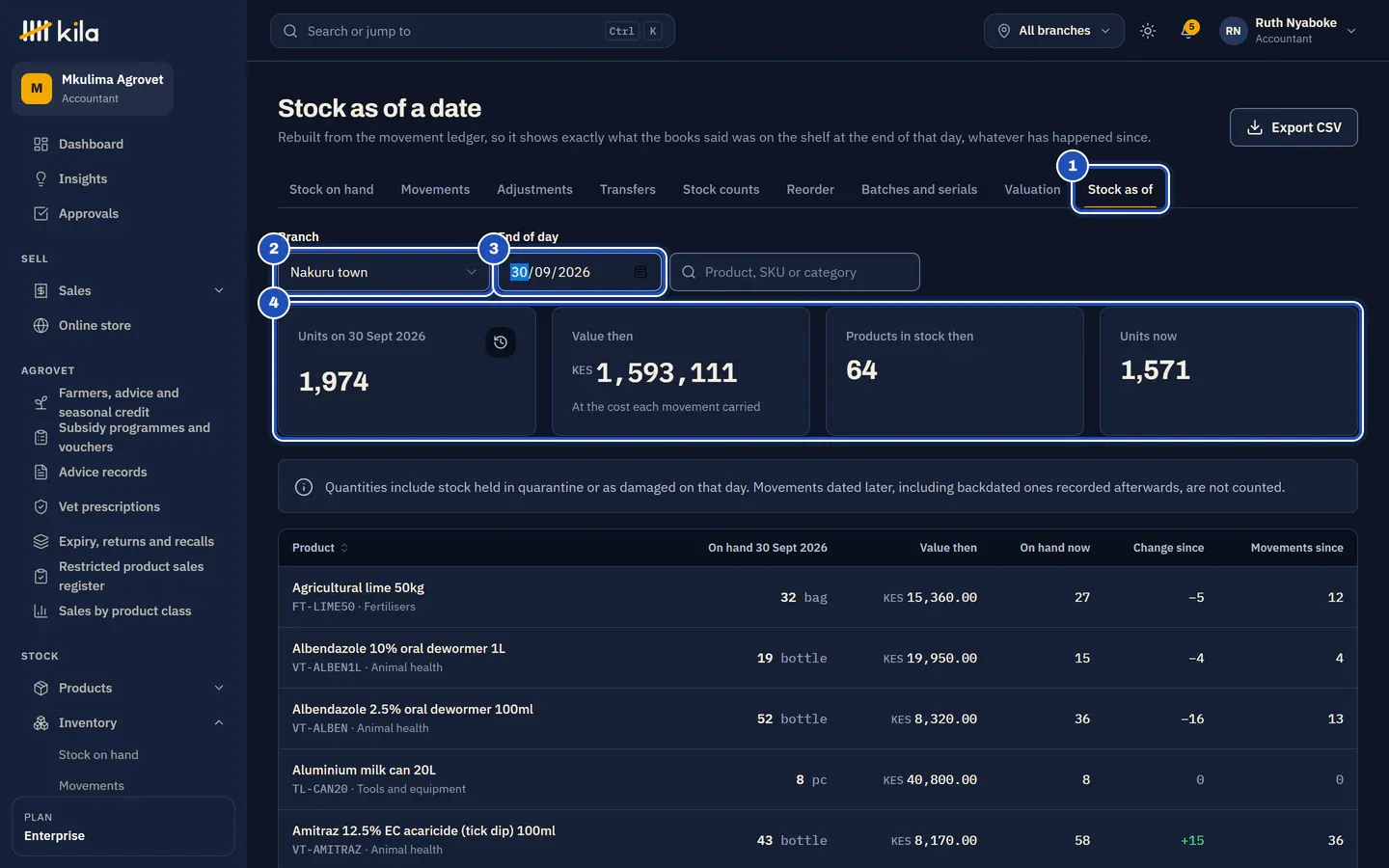1389x868 pixels.
Task: Click the Vet prescriptions shield icon
Action: (x=41, y=506)
